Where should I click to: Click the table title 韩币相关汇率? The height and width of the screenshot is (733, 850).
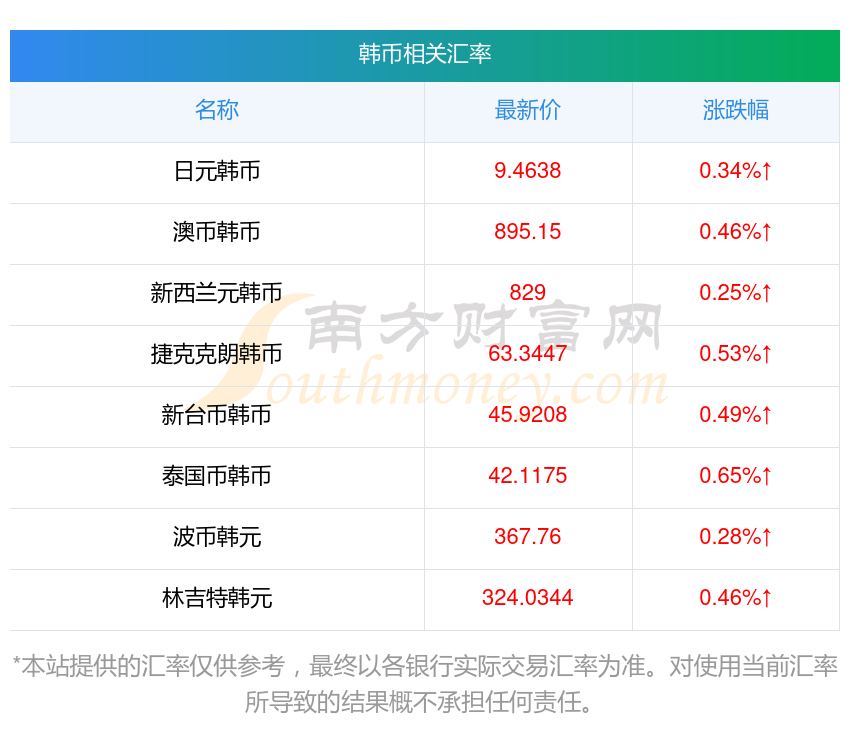click(x=424, y=54)
